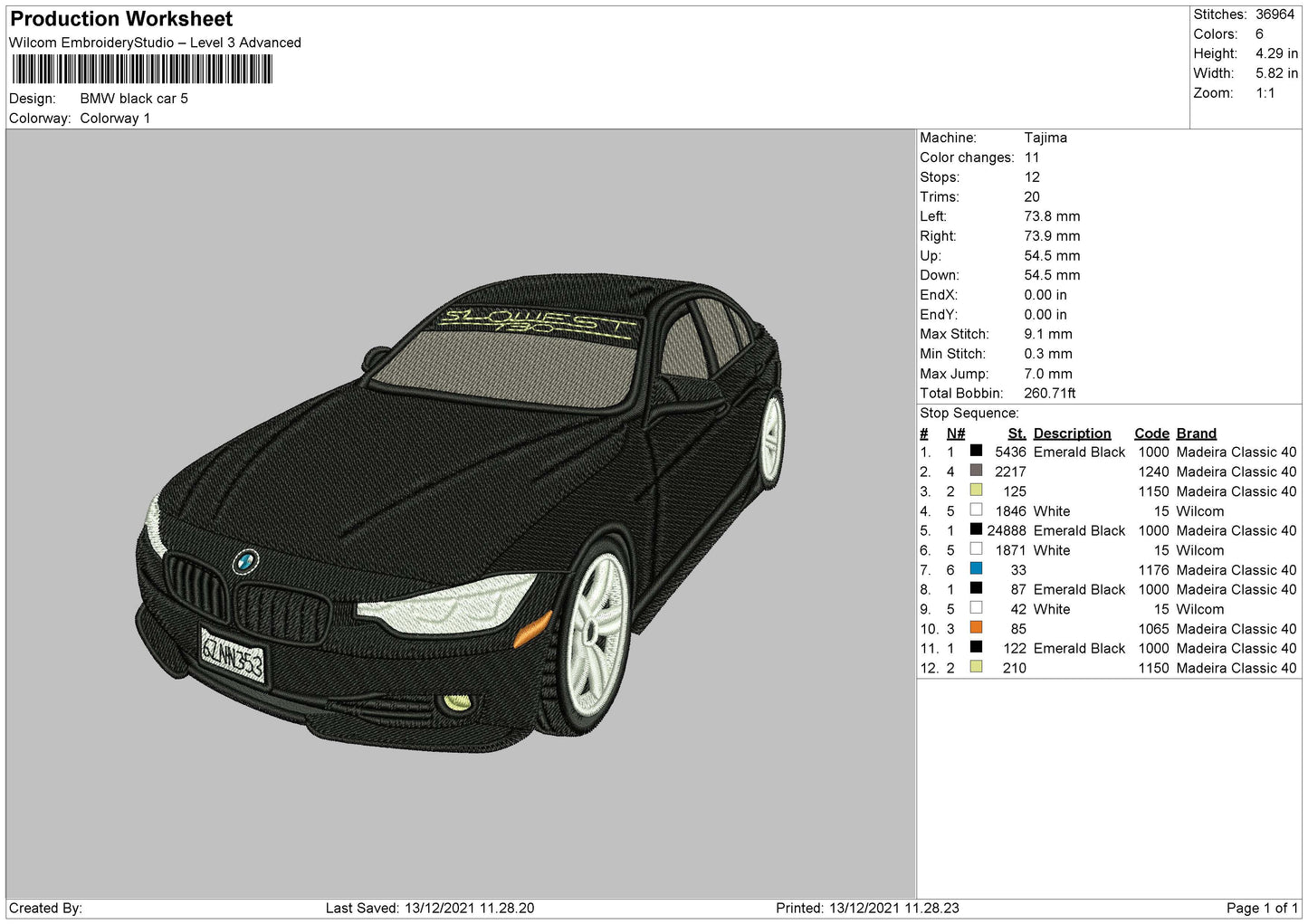
Task: Click the white swatch in stop row 6
Action: (x=976, y=549)
